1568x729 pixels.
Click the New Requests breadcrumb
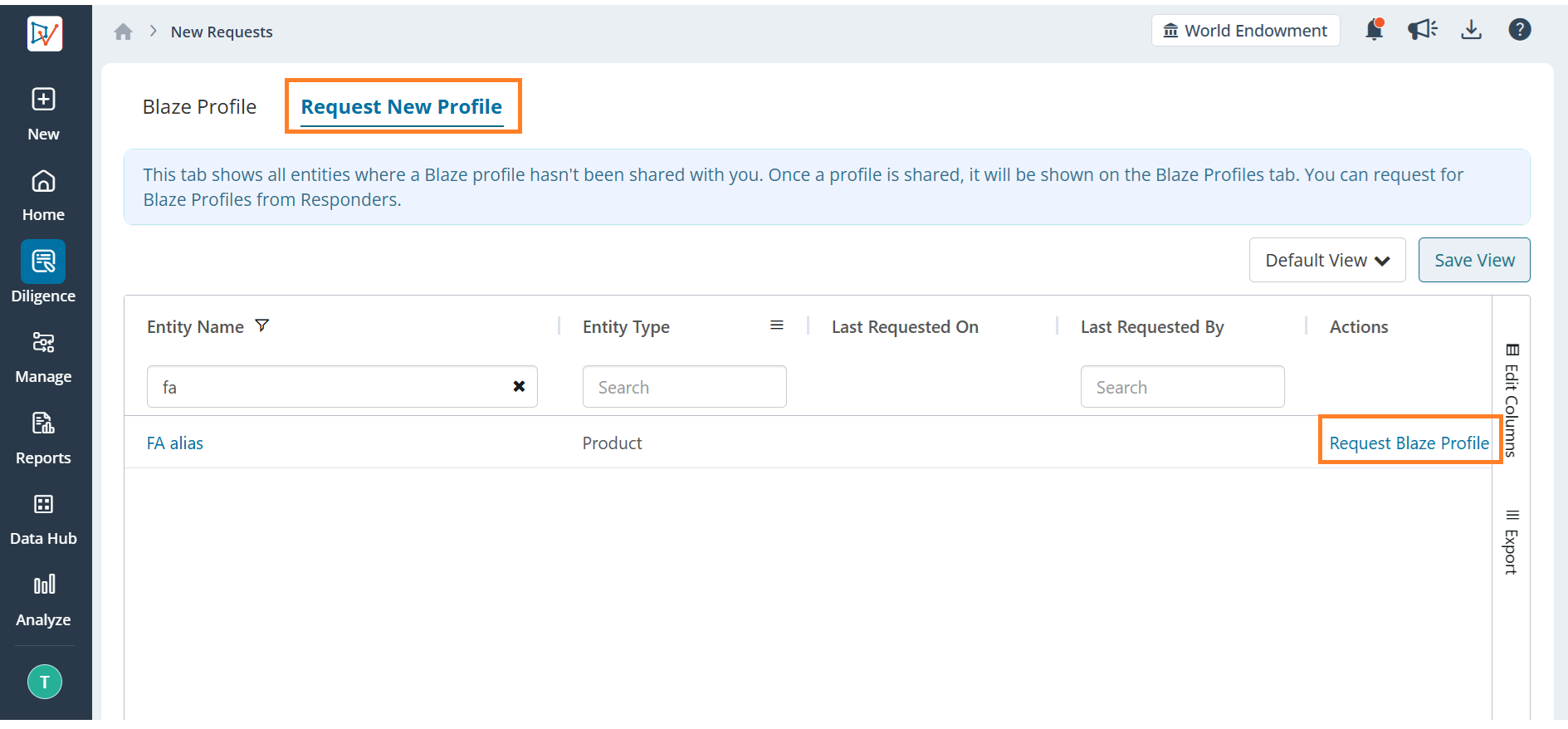tap(222, 32)
